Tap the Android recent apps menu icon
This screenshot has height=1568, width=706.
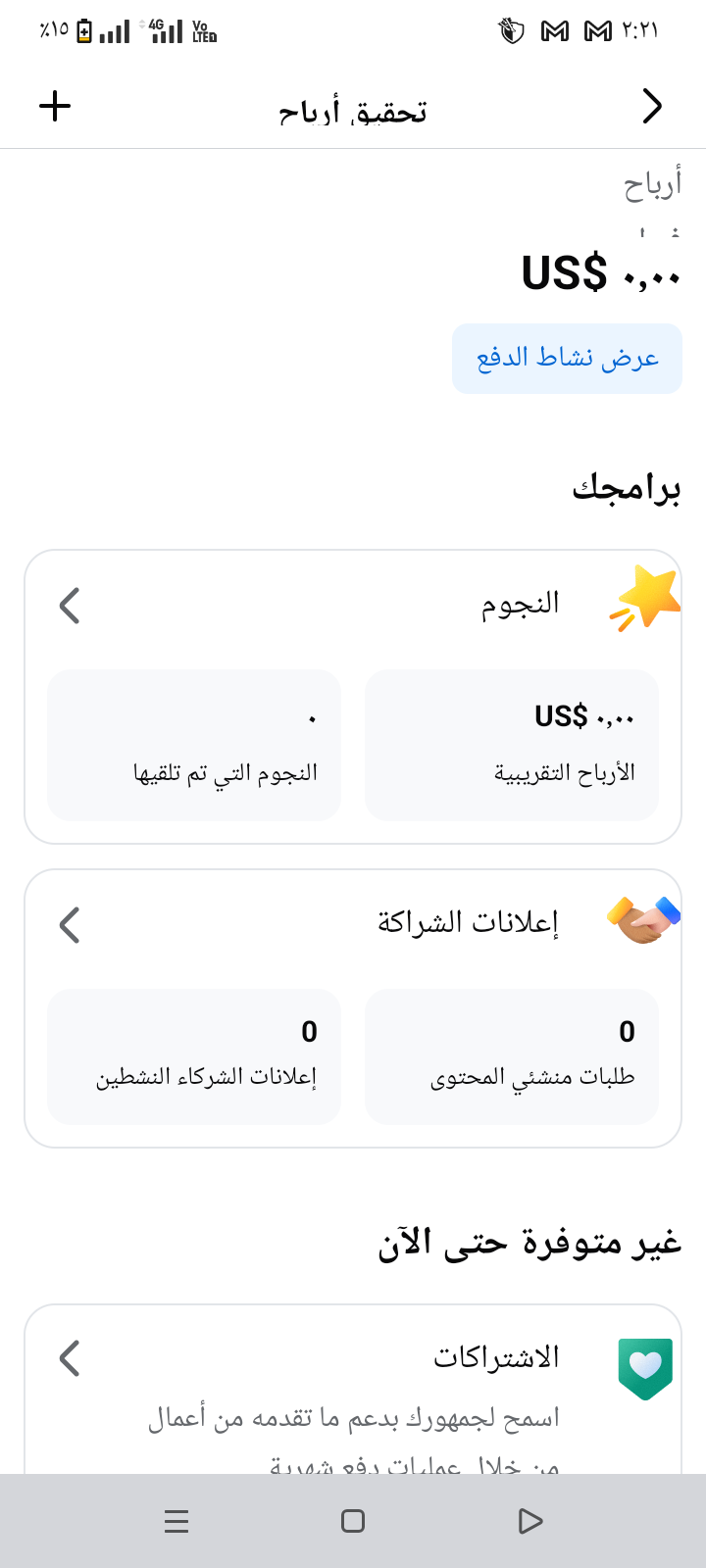point(176,1521)
